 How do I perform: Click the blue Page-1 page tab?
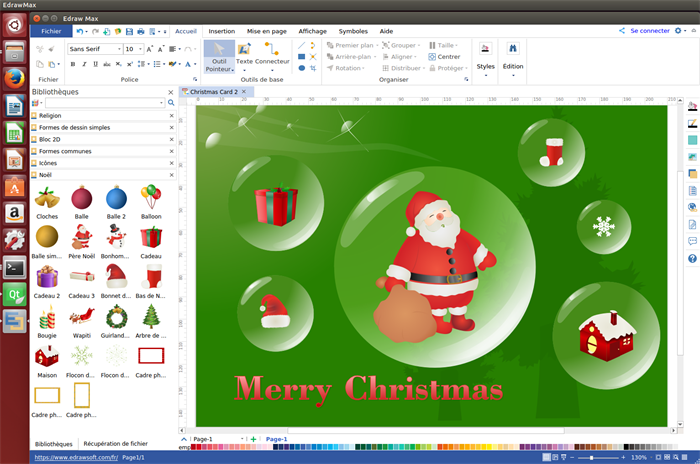tap(276, 439)
